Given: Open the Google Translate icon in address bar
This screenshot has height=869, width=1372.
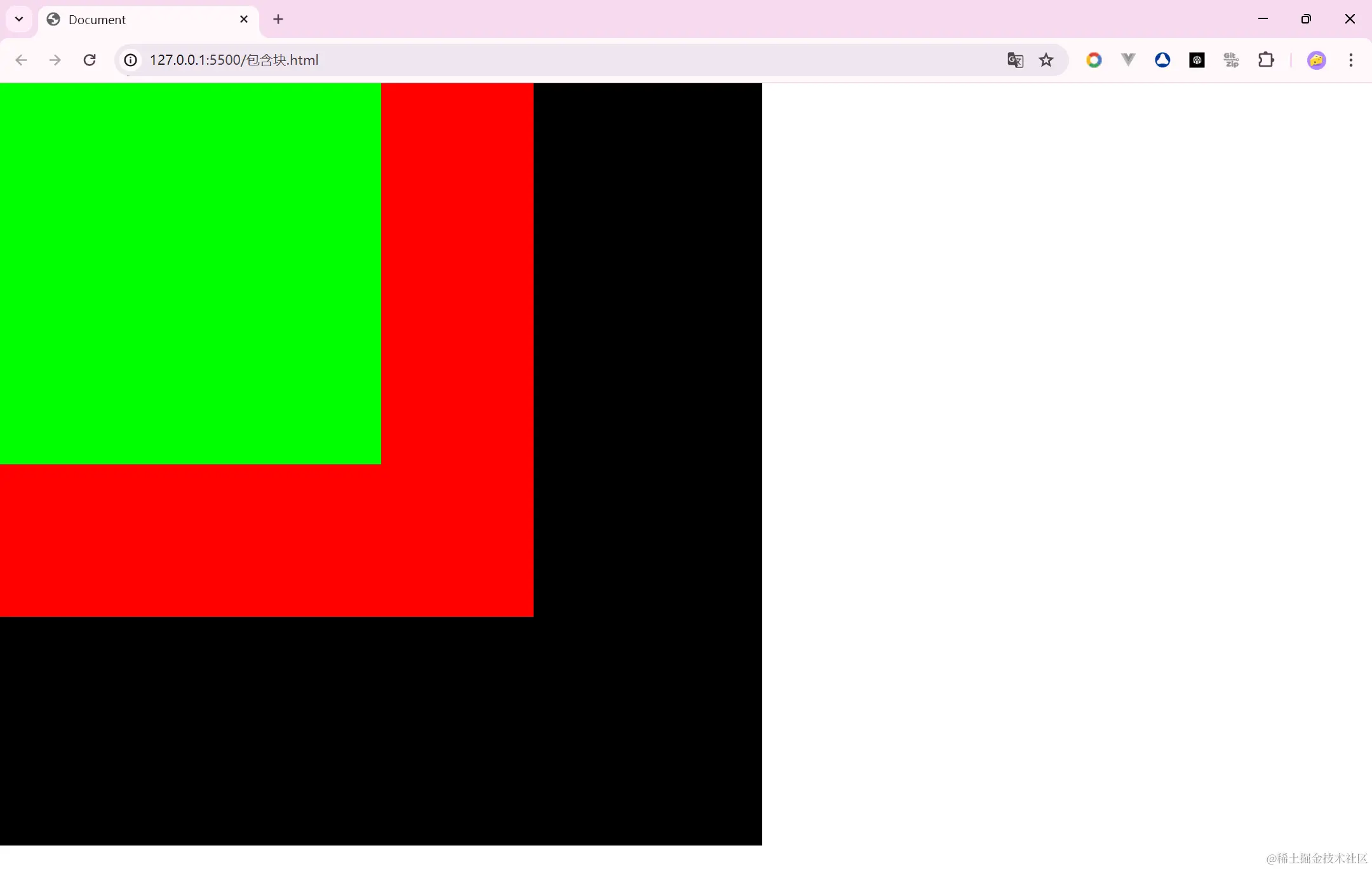Looking at the screenshot, I should tap(1015, 60).
